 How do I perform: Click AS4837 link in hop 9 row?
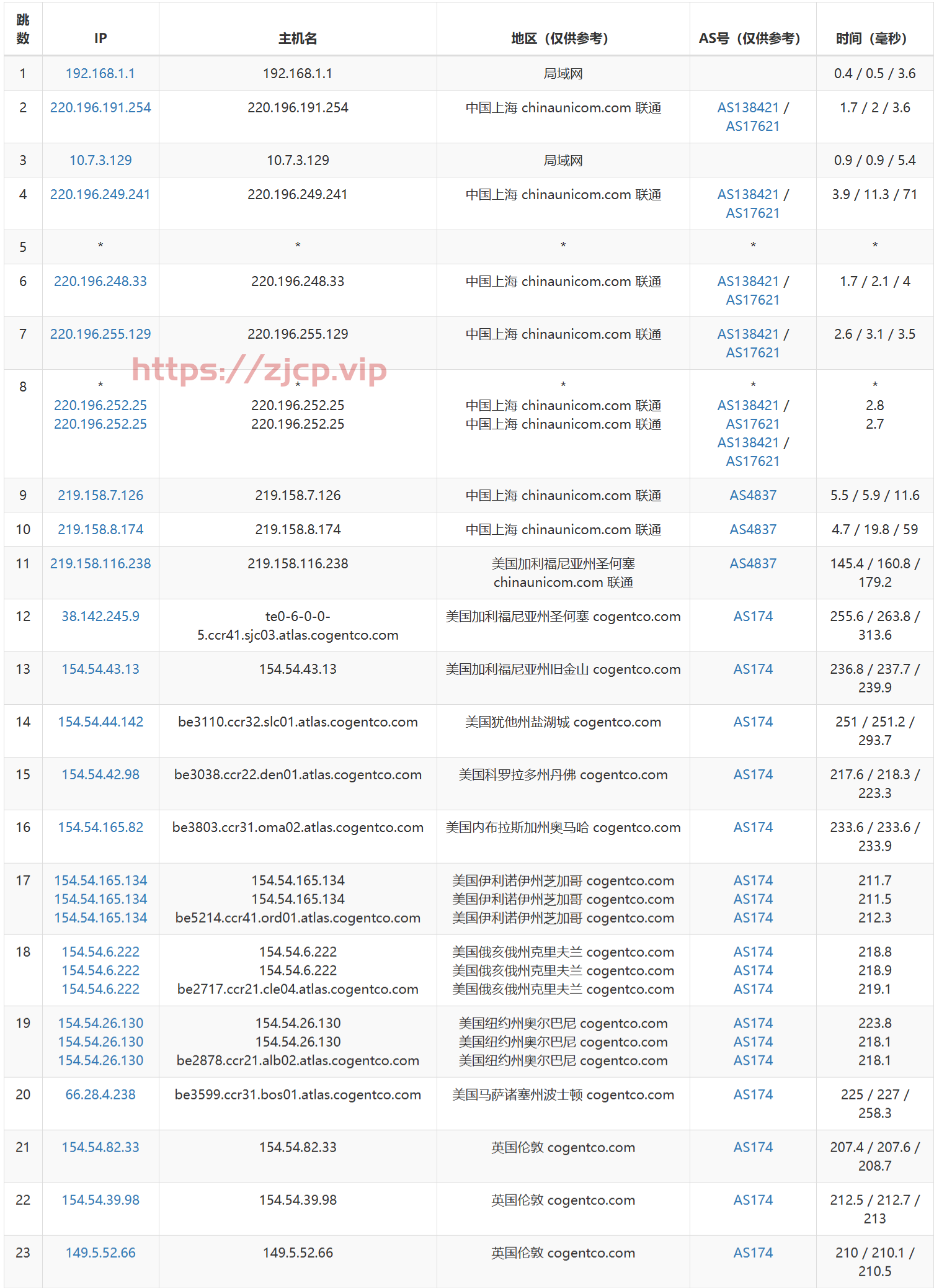tap(753, 495)
